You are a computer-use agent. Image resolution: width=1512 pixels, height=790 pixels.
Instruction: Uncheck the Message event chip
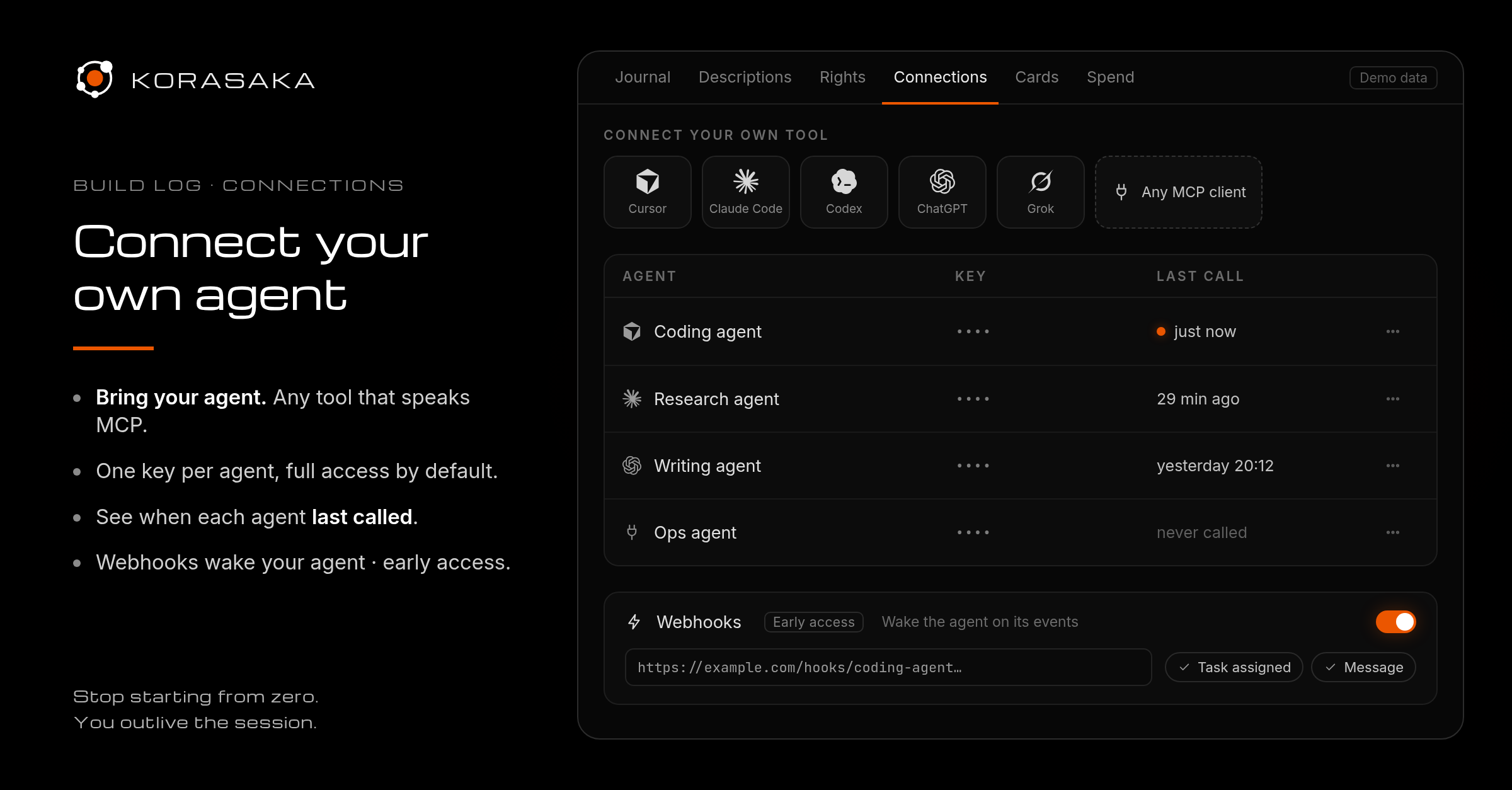(1363, 667)
